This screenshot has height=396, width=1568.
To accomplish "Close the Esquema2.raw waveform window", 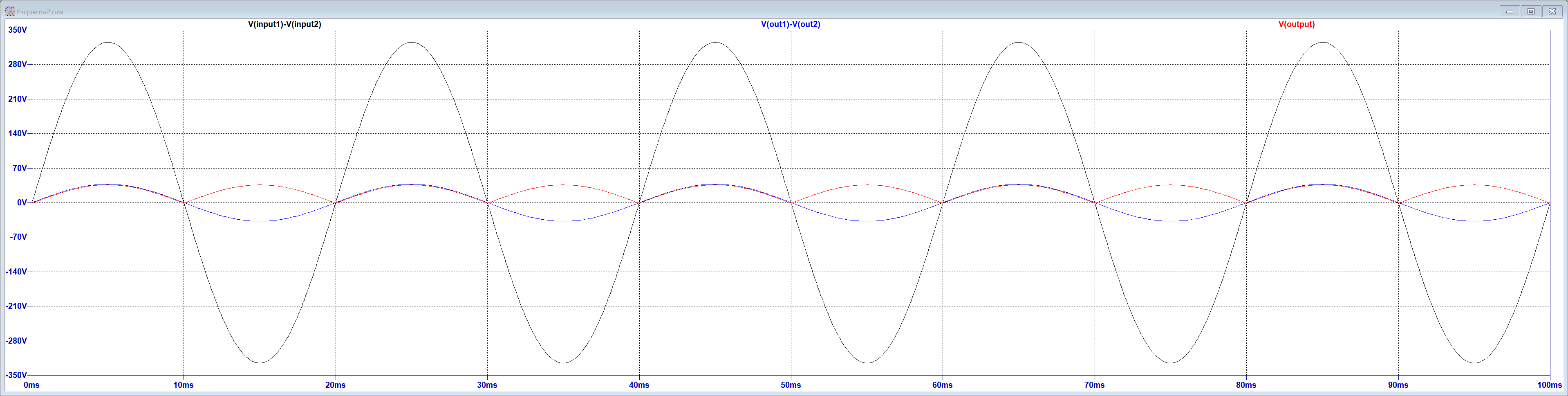I will [x=1552, y=11].
